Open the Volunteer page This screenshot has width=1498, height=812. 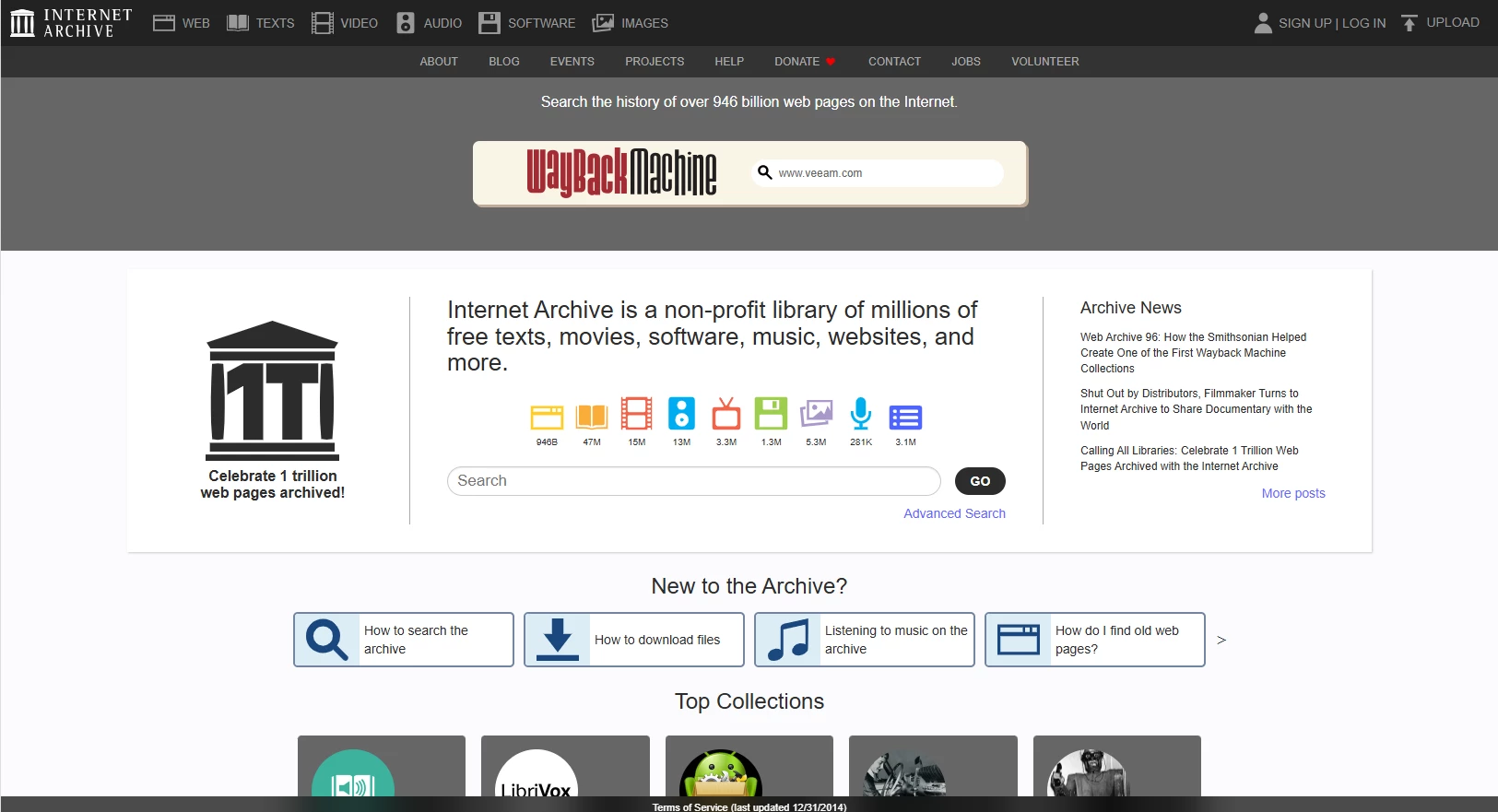pyautogui.click(x=1045, y=62)
